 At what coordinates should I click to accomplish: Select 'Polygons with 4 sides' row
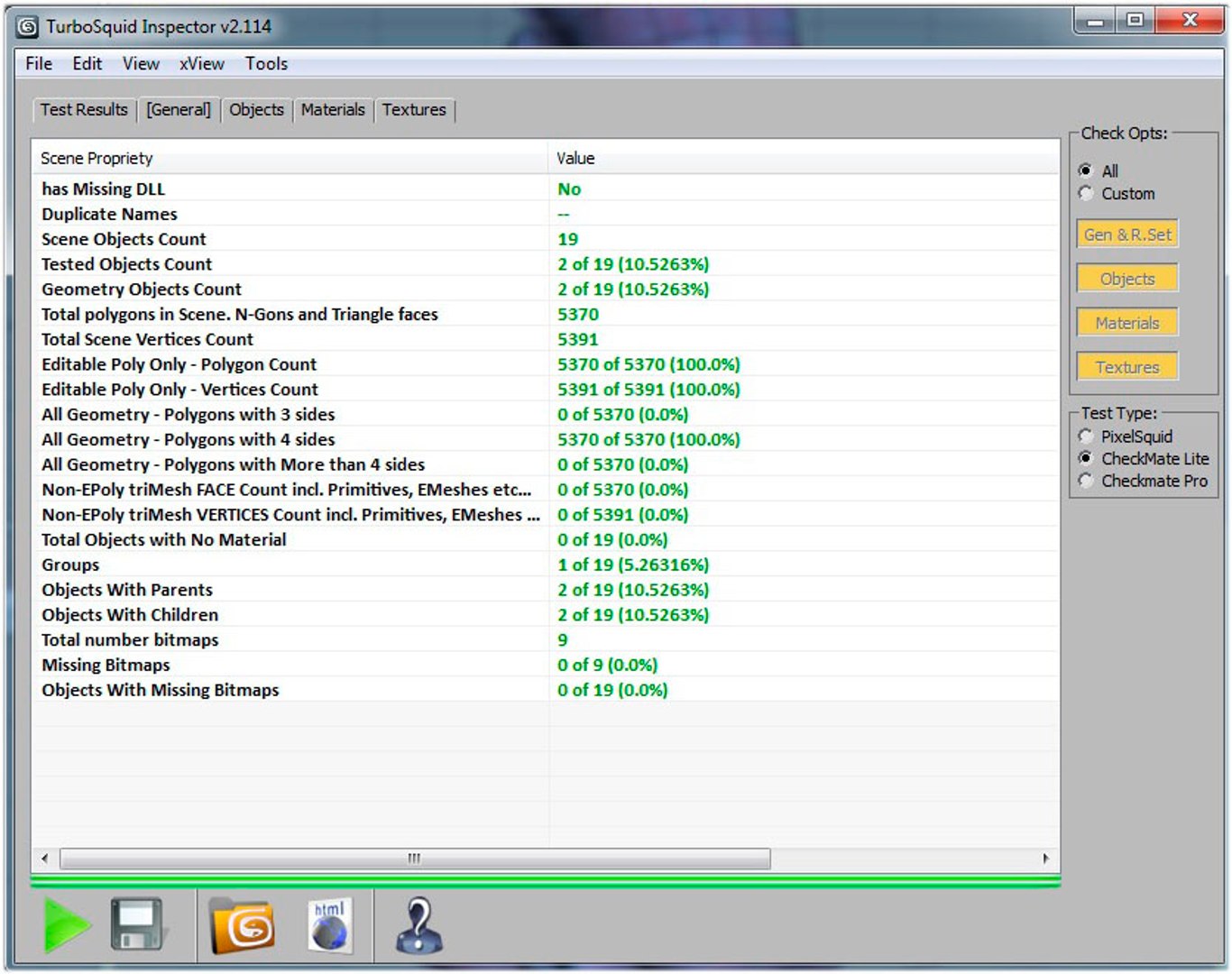546,439
